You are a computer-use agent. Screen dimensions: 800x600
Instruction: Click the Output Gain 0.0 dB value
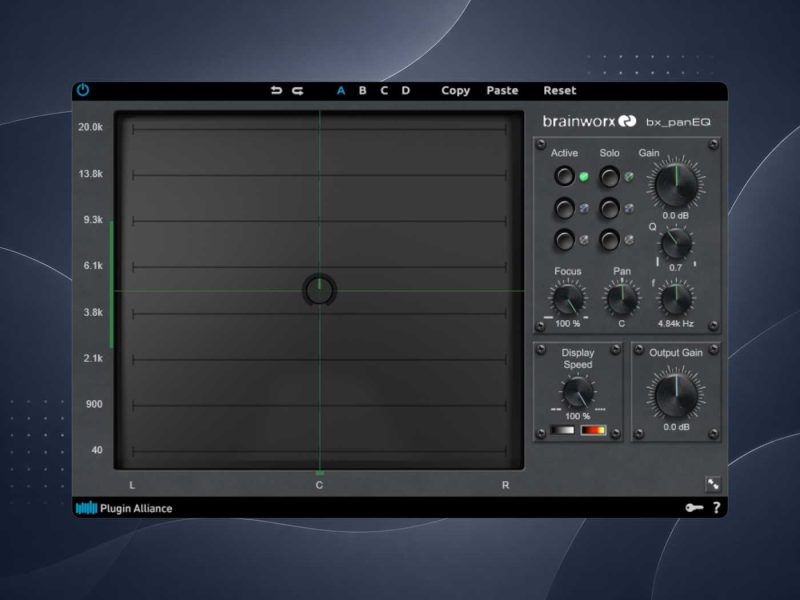tap(676, 427)
